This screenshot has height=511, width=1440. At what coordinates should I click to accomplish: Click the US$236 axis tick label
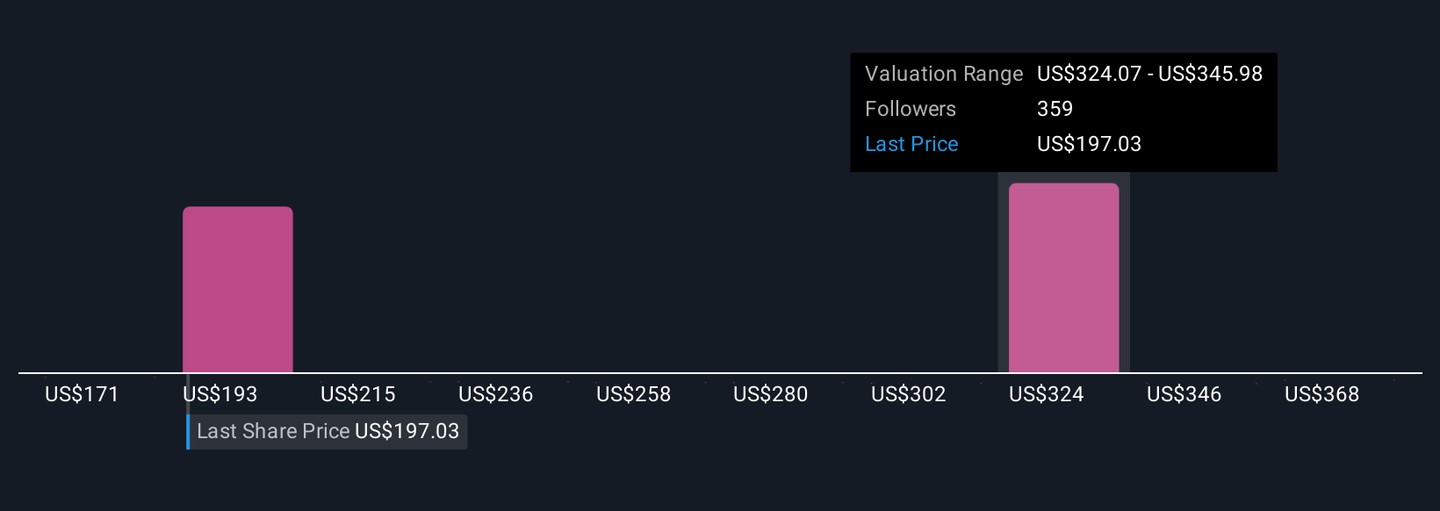click(496, 394)
